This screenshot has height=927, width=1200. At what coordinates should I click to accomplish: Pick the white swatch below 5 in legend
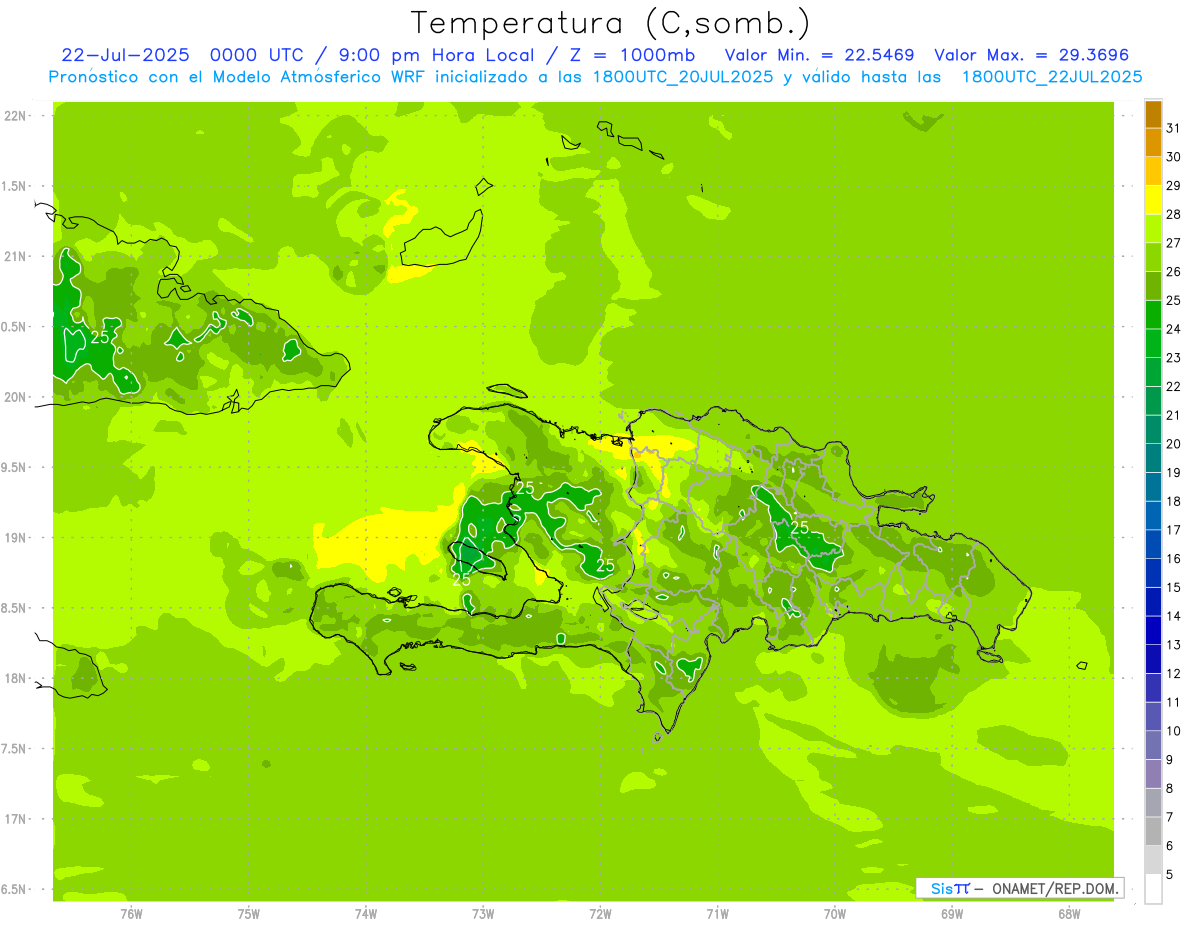point(1153,888)
